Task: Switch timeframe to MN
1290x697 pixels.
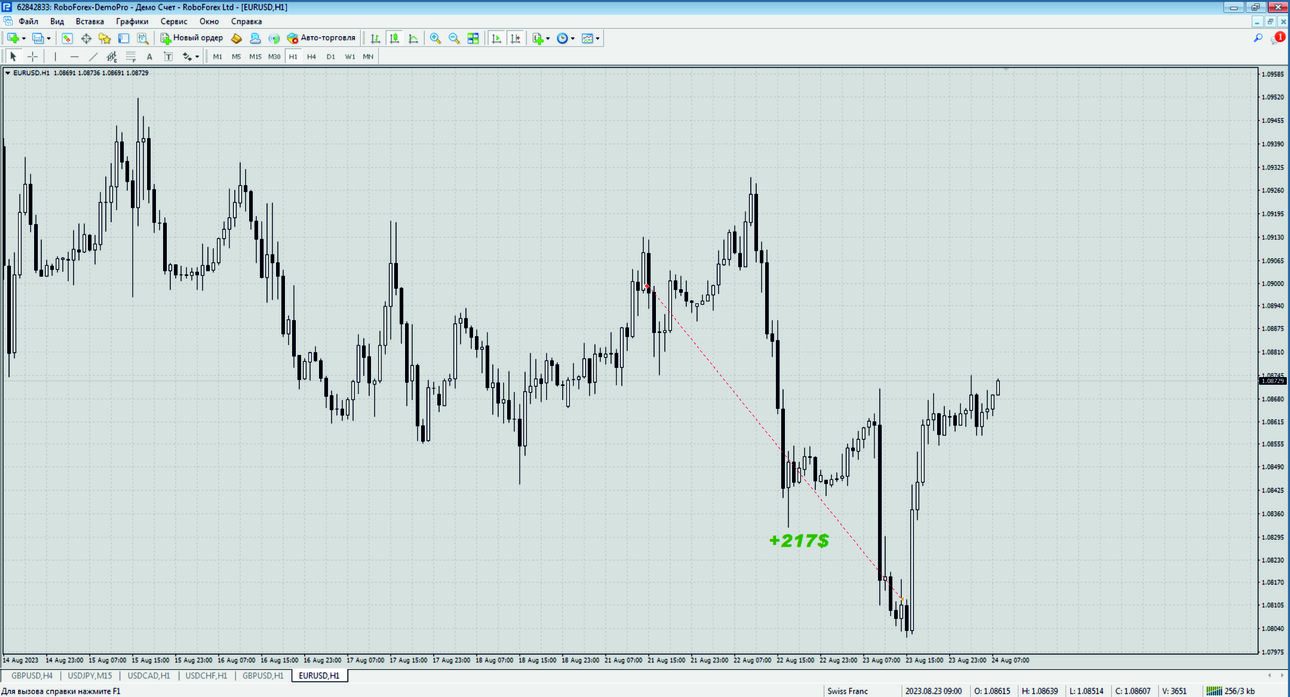Action: [368, 57]
